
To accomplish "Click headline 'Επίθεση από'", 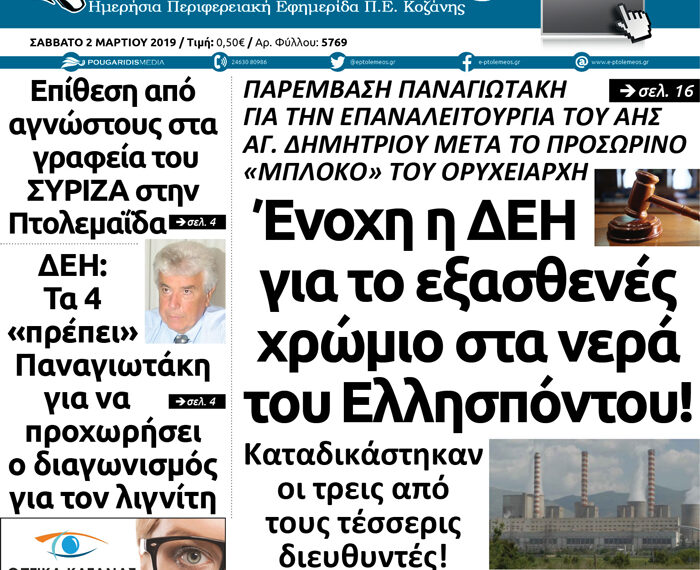I will [x=113, y=92].
